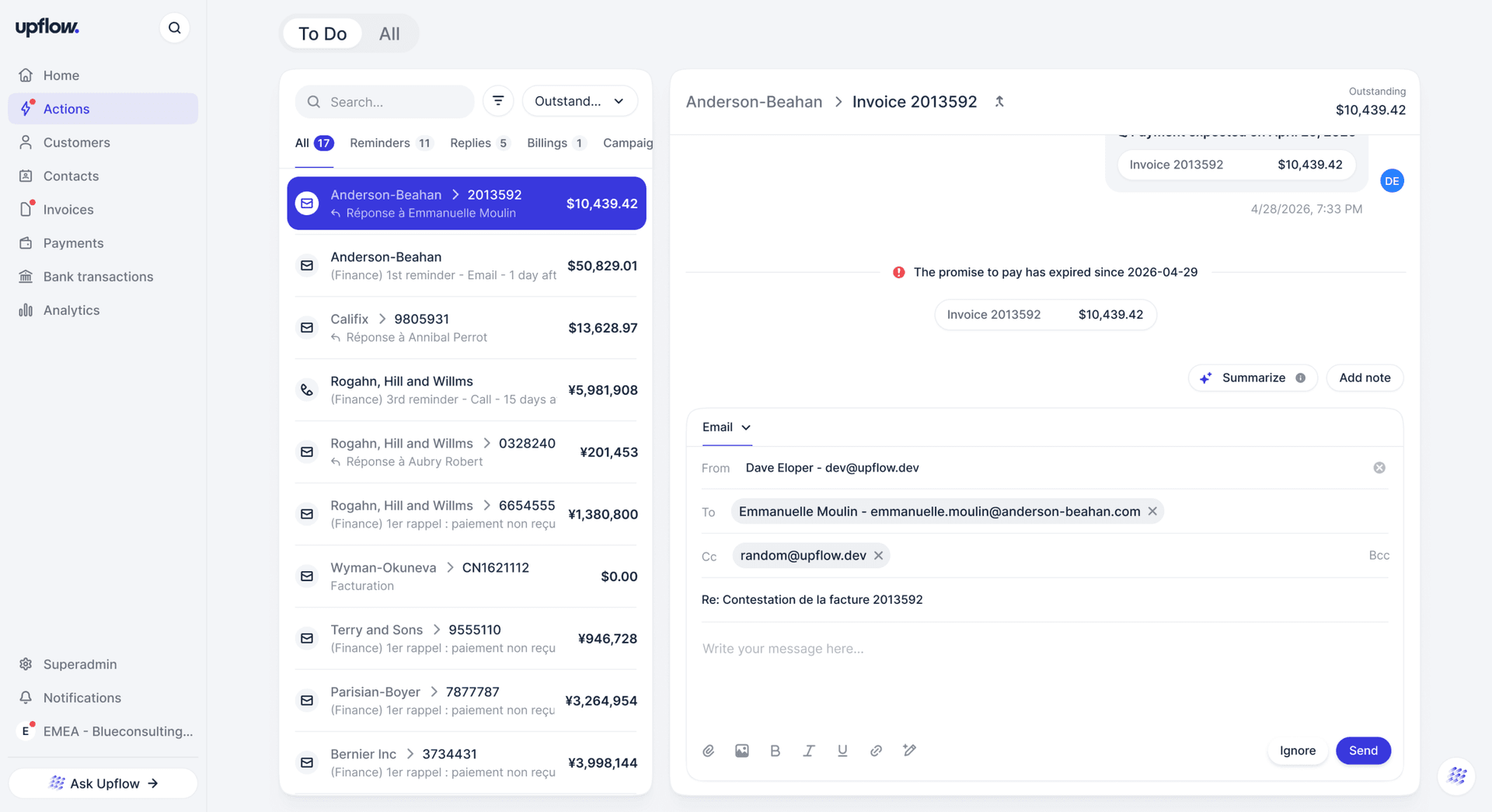Click the Invoice 2013592 chip under expired promise
Image resolution: width=1492 pixels, height=812 pixels.
1045,315
